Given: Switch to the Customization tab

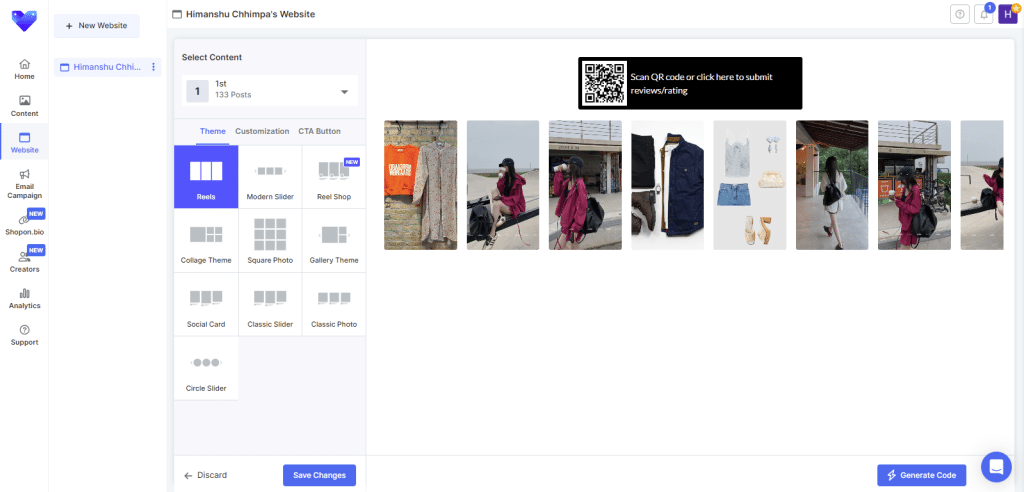Looking at the screenshot, I should [262, 131].
